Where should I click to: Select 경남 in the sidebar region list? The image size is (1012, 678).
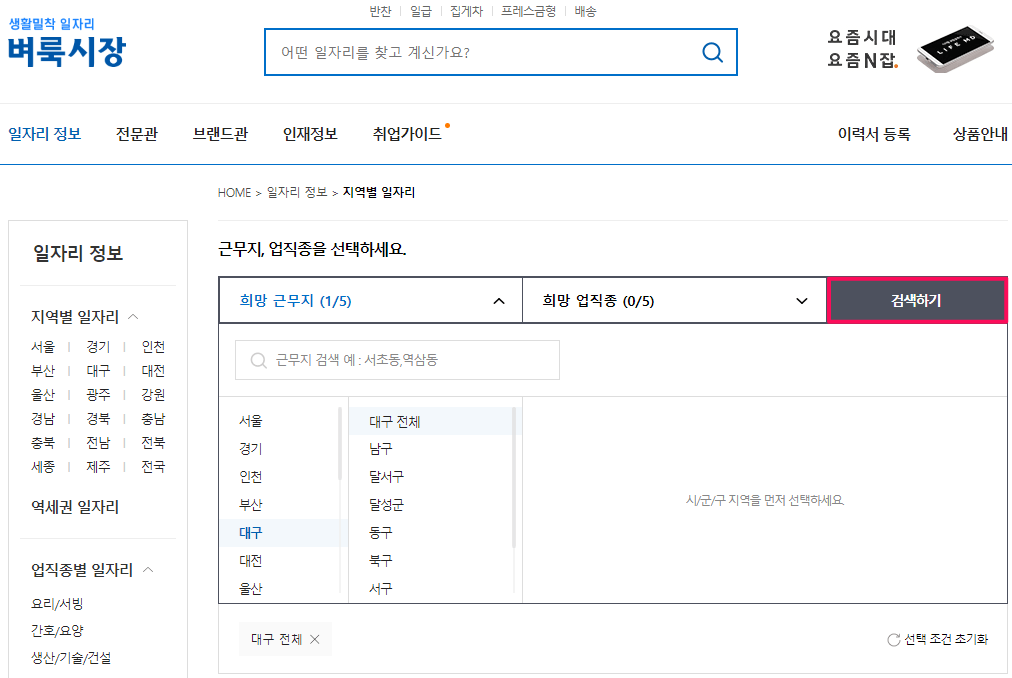(x=43, y=418)
